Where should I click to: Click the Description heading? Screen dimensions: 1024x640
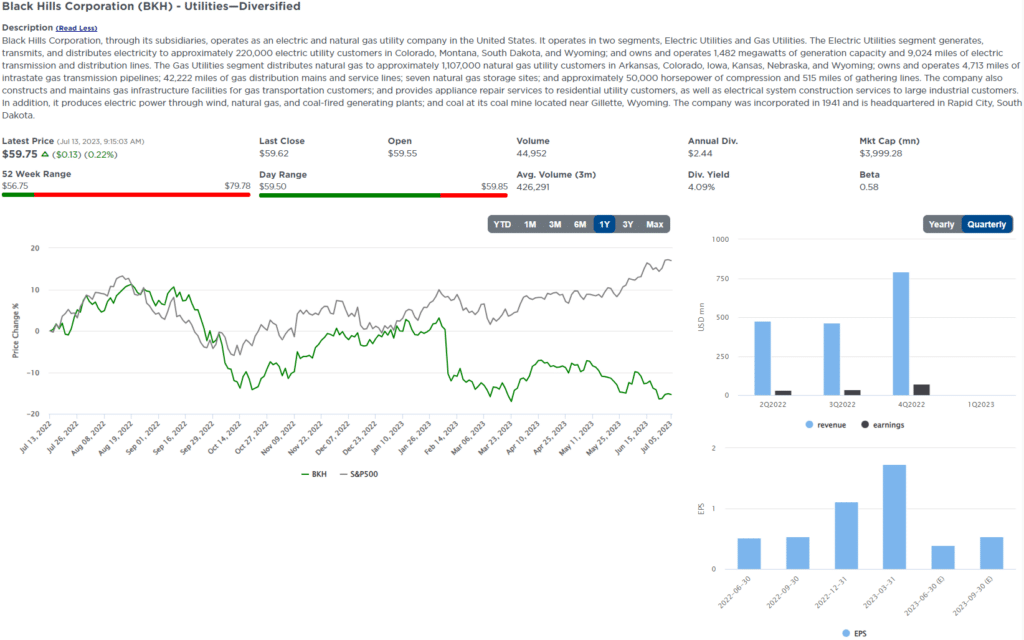[x=27, y=27]
